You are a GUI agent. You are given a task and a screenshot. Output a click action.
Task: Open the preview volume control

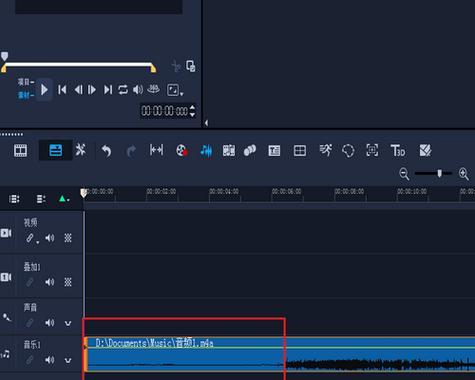click(x=138, y=89)
